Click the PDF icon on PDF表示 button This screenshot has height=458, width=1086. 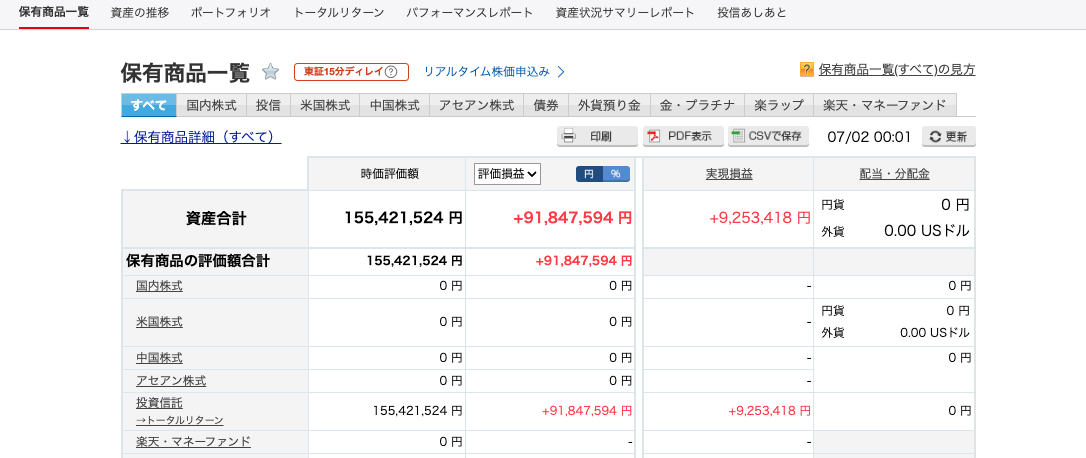[x=654, y=136]
